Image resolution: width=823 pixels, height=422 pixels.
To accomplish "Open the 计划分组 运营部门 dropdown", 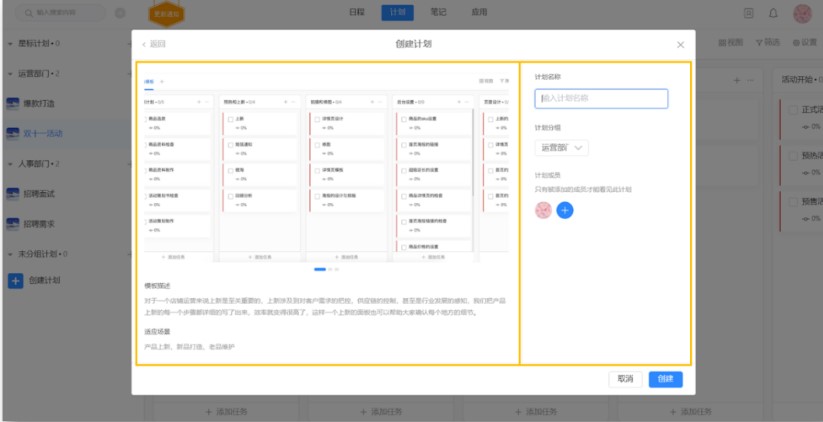I will tap(562, 148).
